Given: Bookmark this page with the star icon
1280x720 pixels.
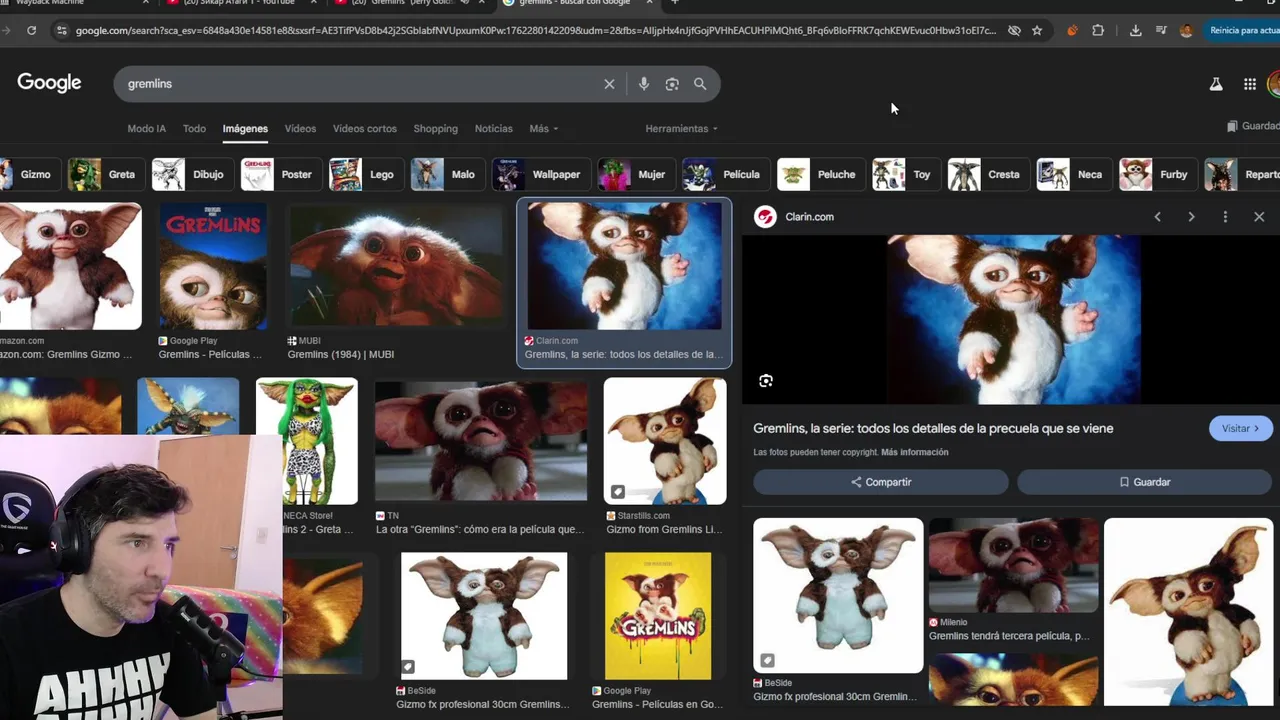Looking at the screenshot, I should tap(1037, 31).
